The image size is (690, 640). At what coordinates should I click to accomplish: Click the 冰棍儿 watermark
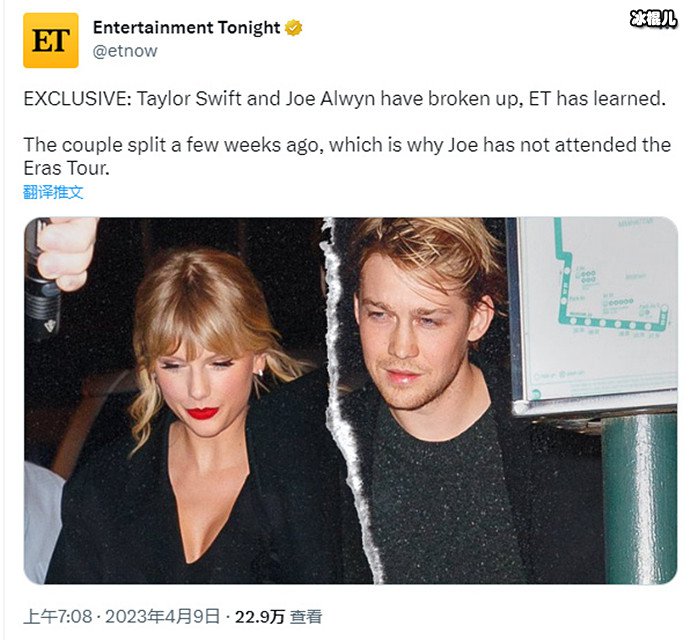[x=653, y=19]
